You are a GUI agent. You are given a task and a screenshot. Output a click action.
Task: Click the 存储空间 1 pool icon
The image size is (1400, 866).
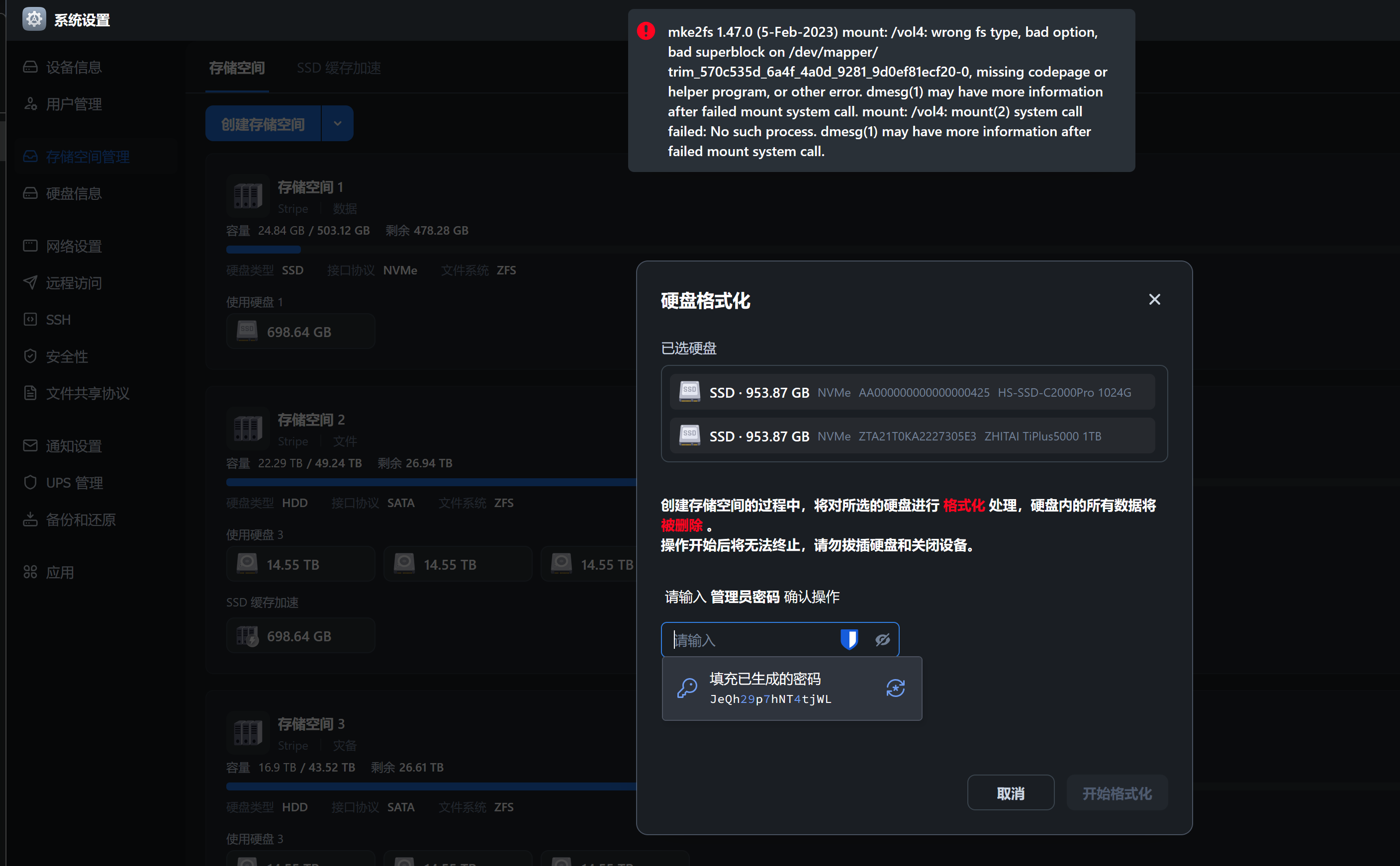click(x=248, y=196)
